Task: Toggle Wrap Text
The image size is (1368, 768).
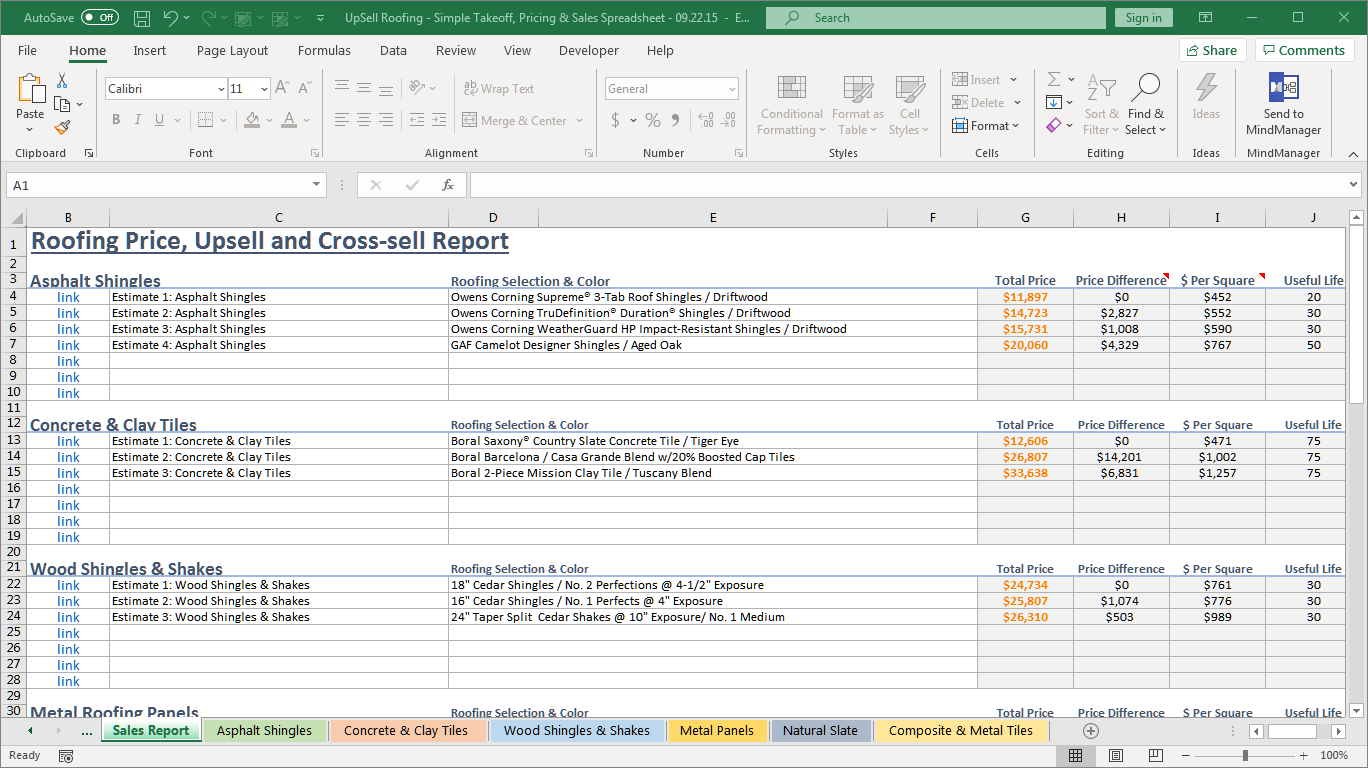Action: point(499,88)
